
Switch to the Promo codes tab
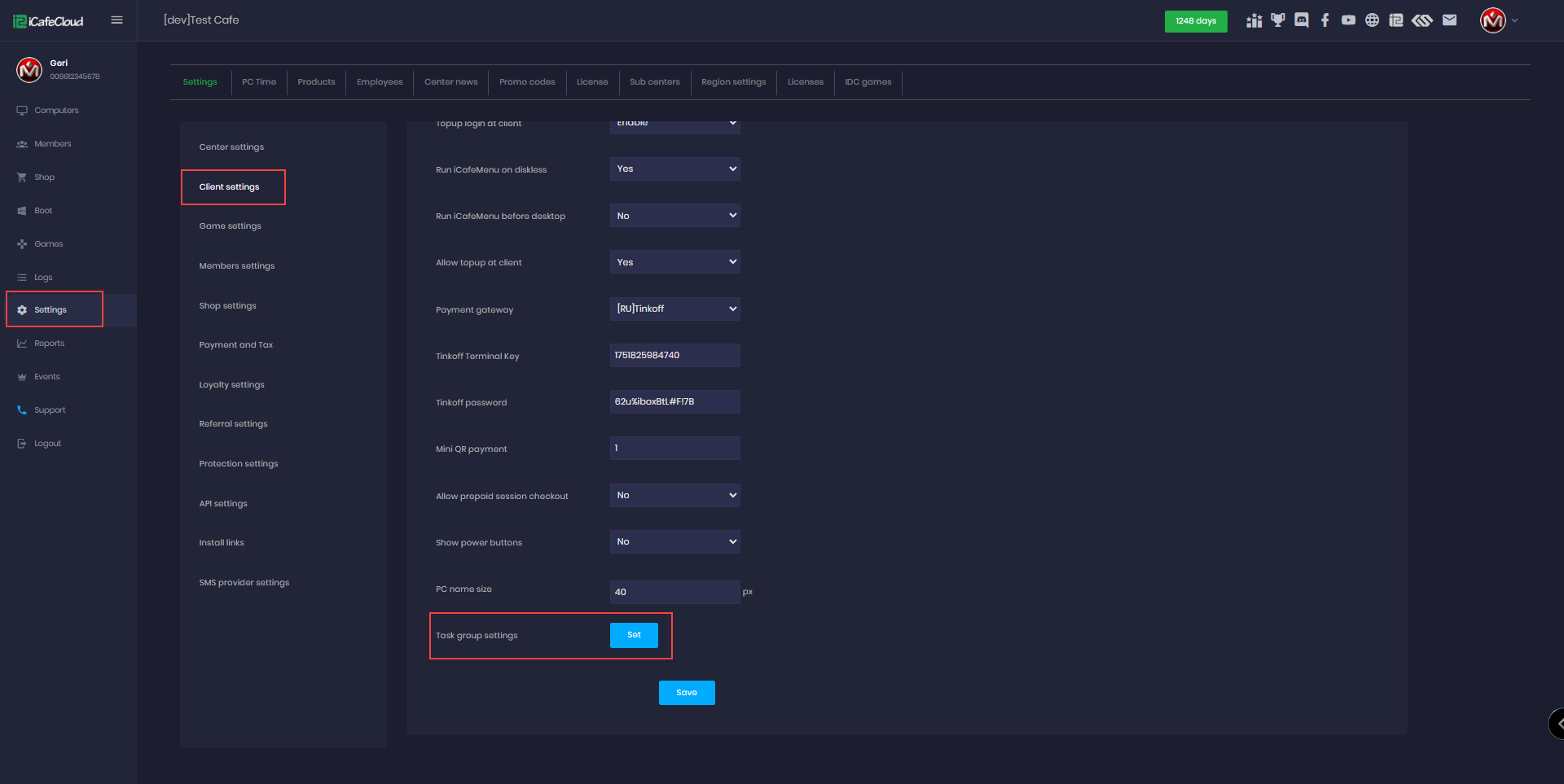tap(527, 82)
